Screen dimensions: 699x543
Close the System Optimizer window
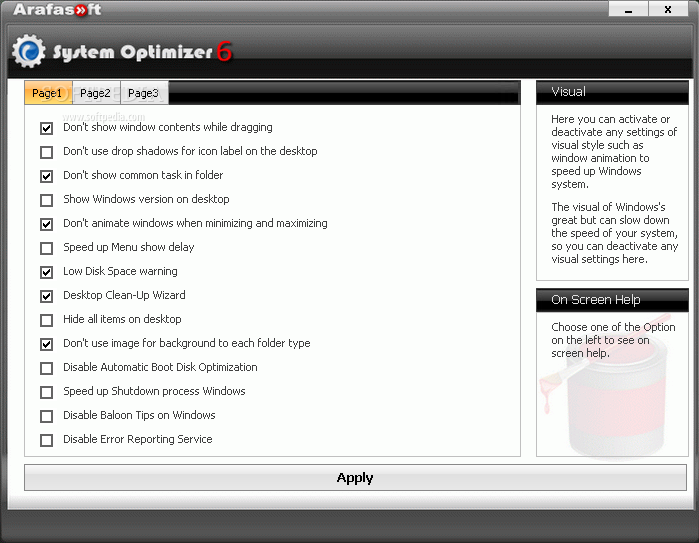tap(668, 9)
